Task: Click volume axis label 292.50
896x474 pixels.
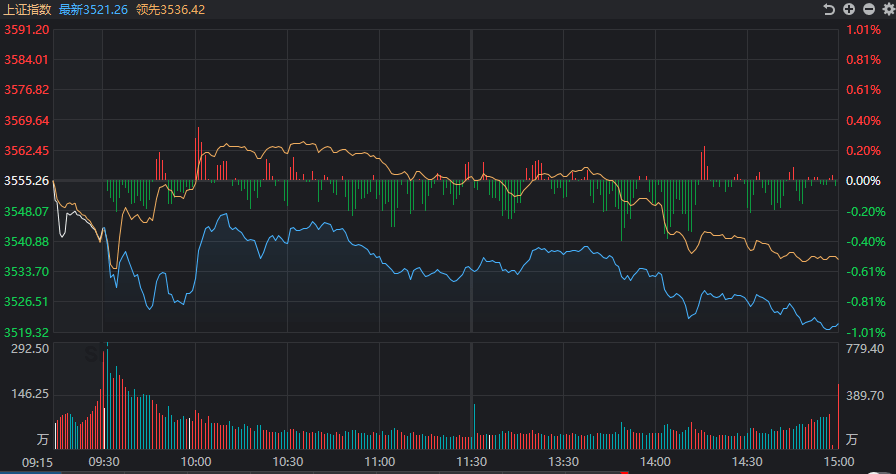Action: [x=31, y=348]
